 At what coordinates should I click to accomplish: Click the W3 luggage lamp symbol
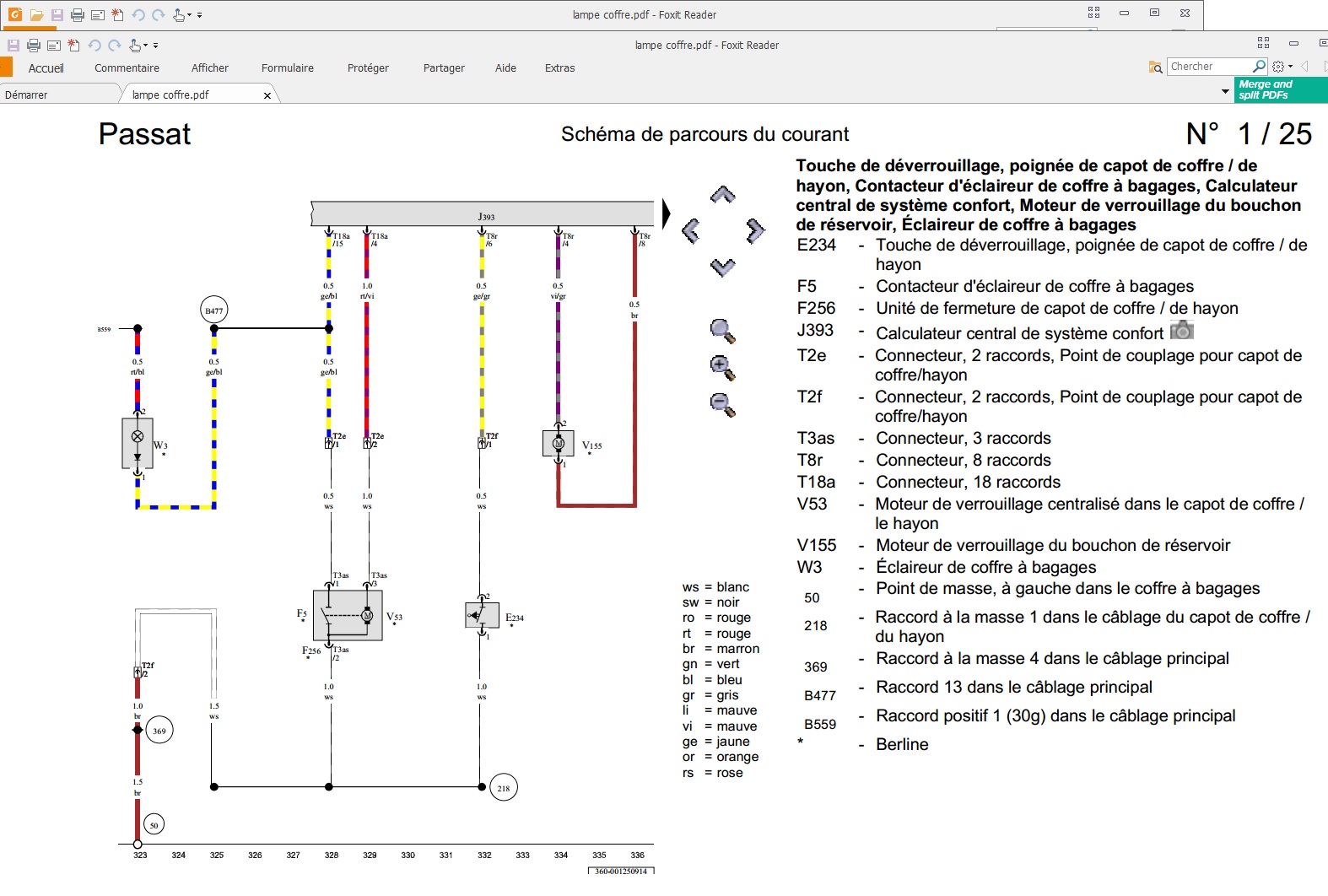coord(138,443)
